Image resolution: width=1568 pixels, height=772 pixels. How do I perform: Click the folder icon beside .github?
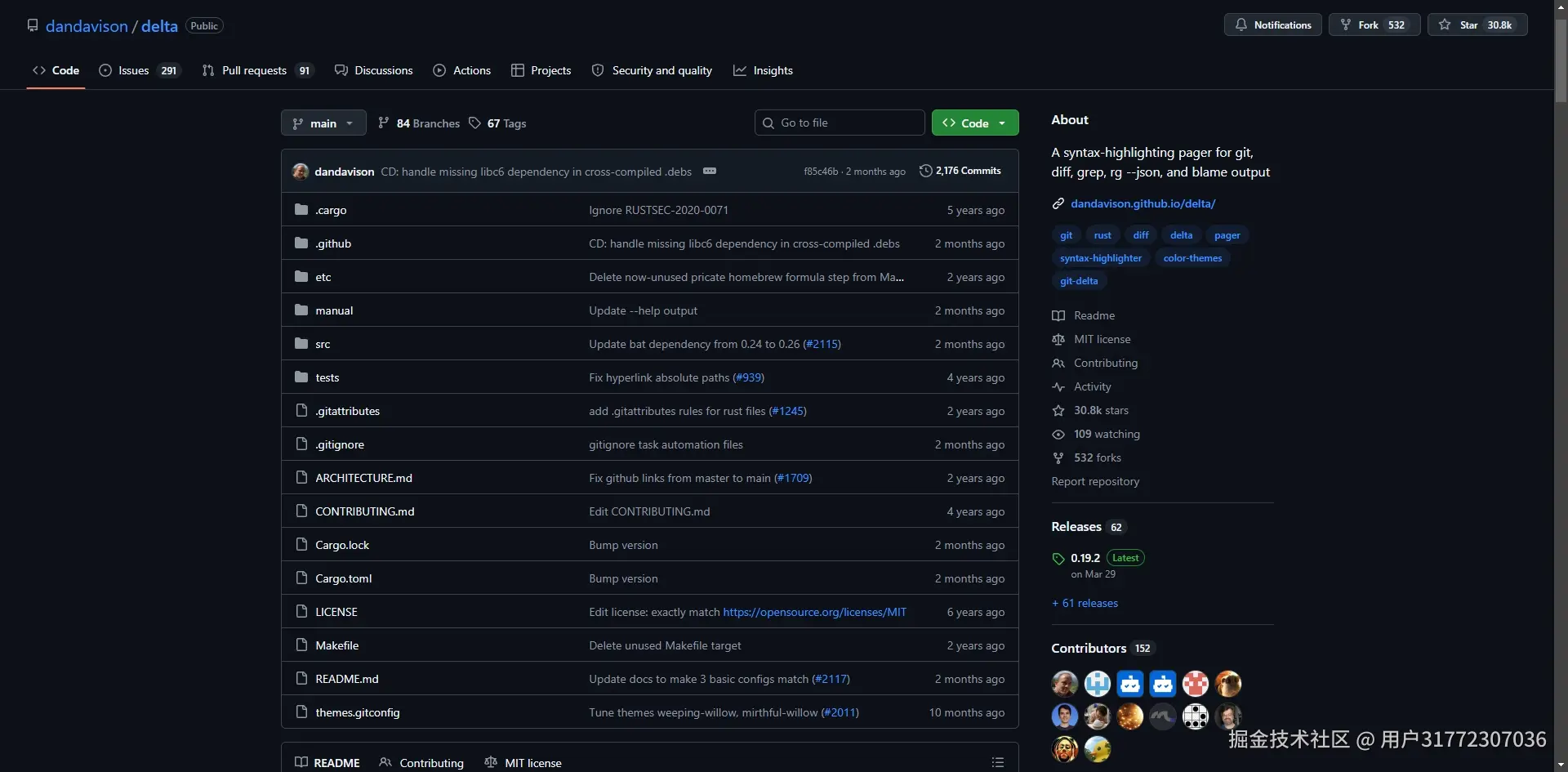301,243
